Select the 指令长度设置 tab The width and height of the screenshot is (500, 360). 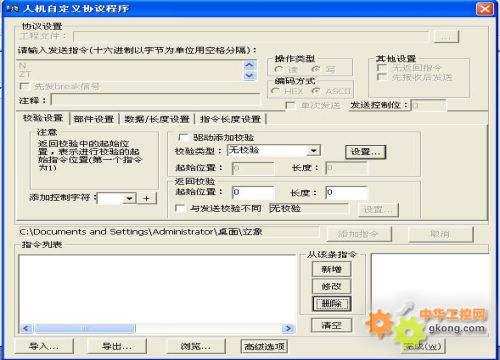coord(230,119)
